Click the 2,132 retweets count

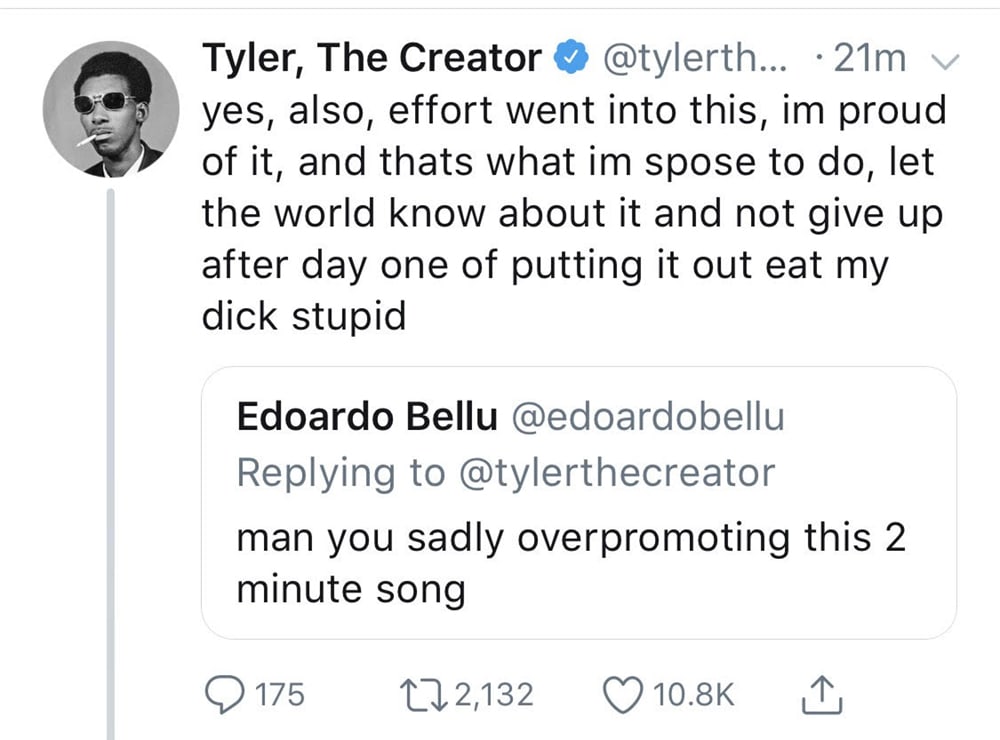pyautogui.click(x=494, y=694)
